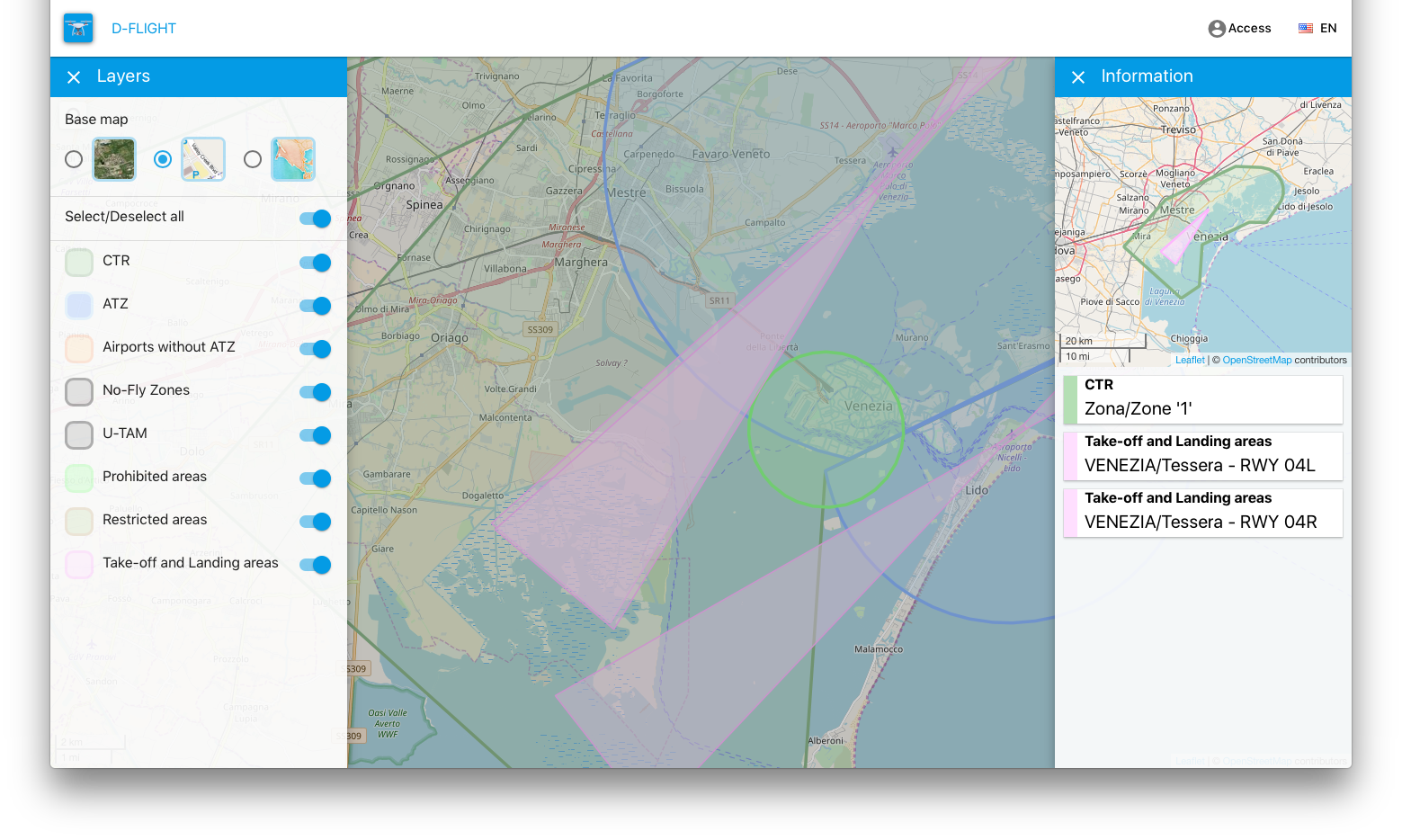Close the Information panel
This screenshot has width=1402, height=840.
1078,77
